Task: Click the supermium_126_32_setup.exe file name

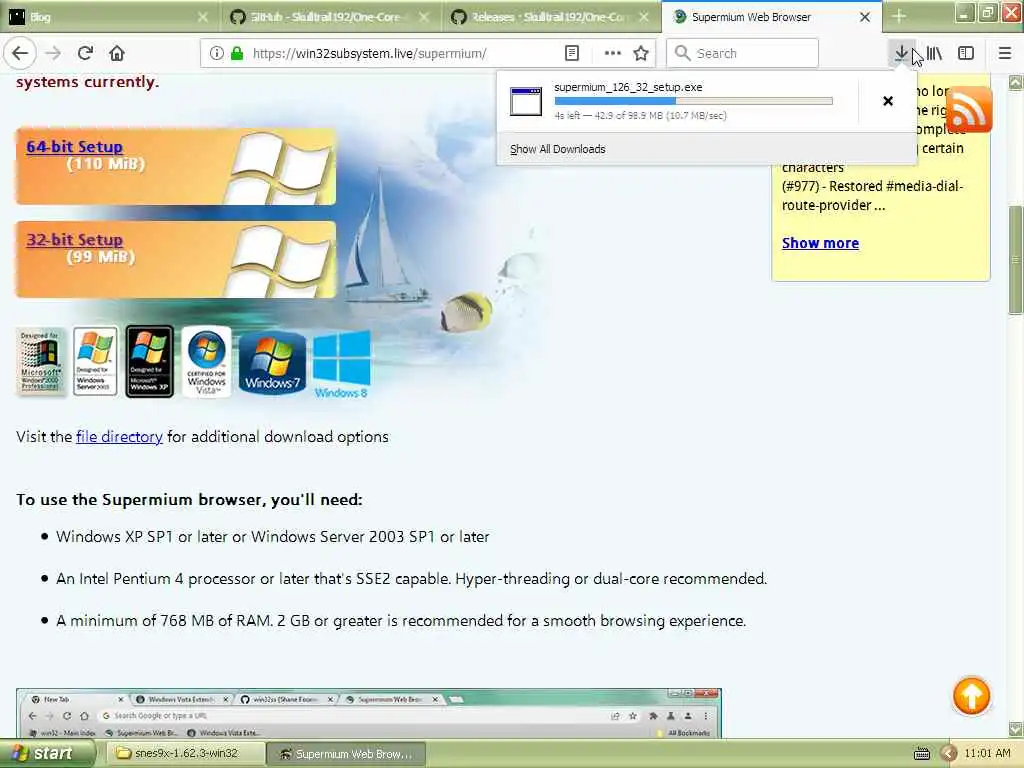Action: click(628, 87)
